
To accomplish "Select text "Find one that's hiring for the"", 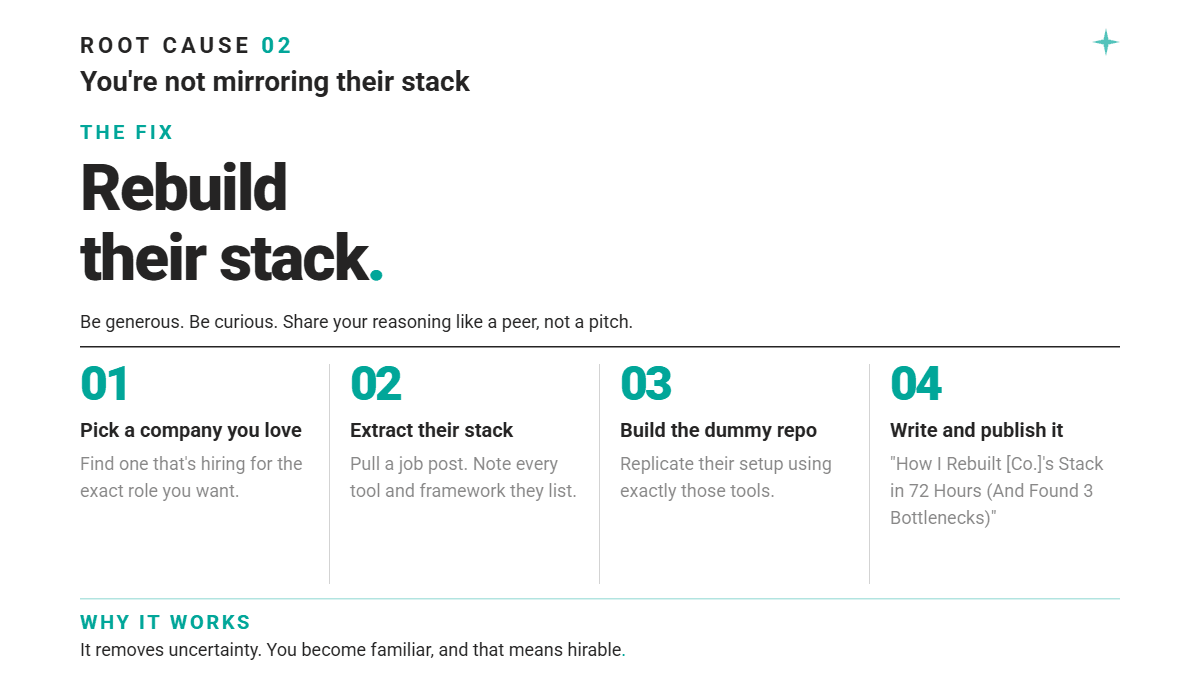I will point(191,464).
